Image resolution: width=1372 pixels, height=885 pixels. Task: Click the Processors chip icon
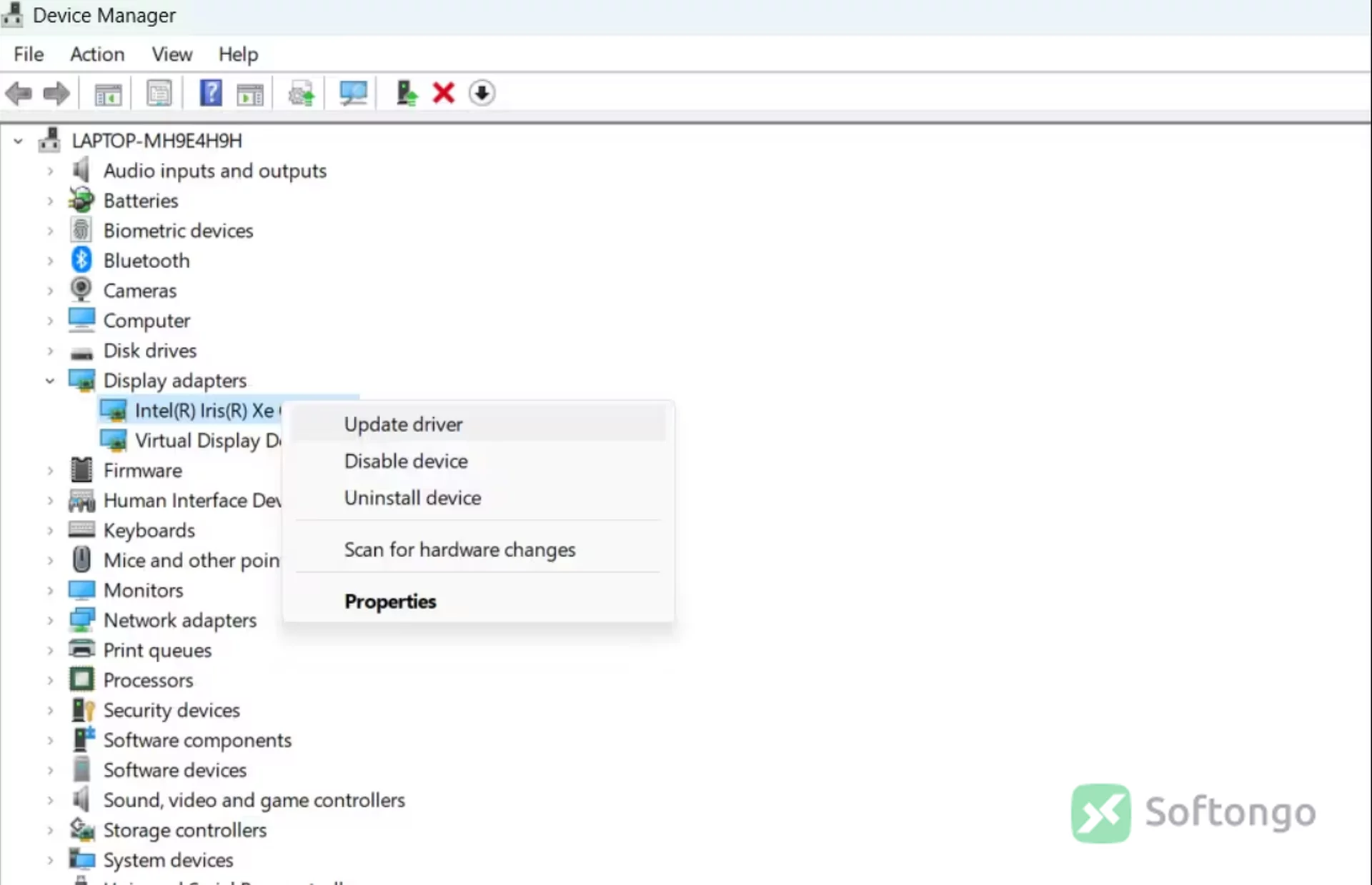[81, 679]
